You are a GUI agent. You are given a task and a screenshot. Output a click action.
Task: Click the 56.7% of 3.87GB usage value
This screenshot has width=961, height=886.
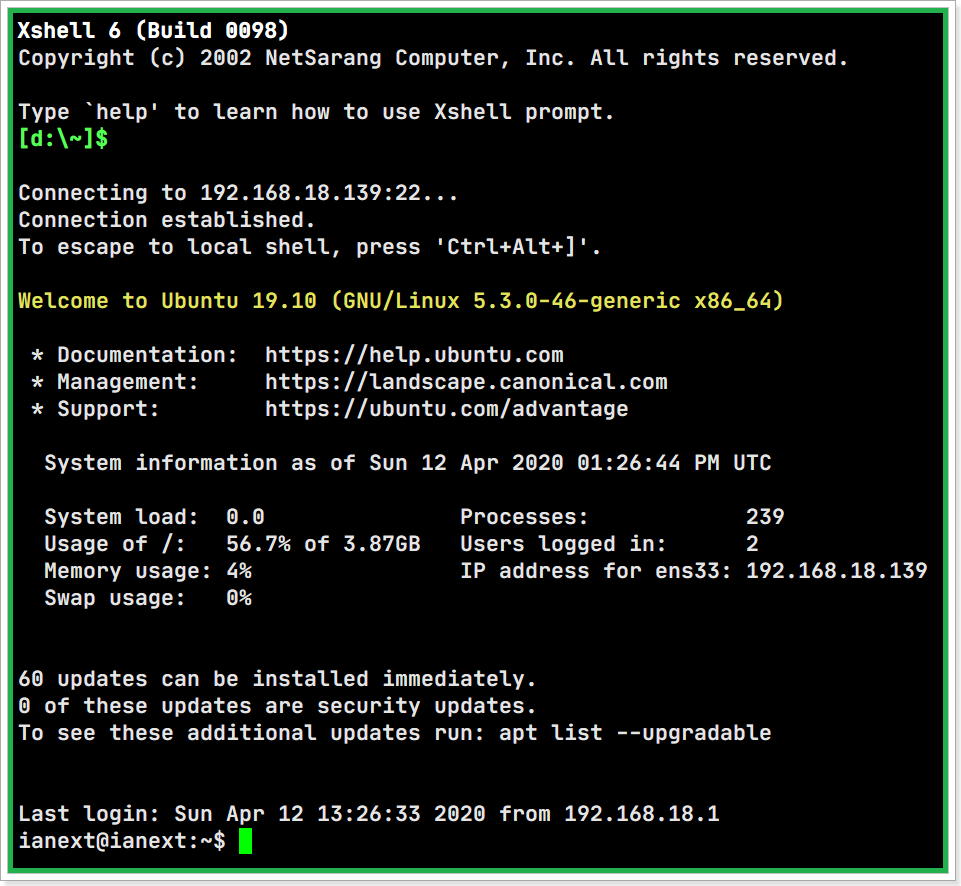(x=324, y=544)
